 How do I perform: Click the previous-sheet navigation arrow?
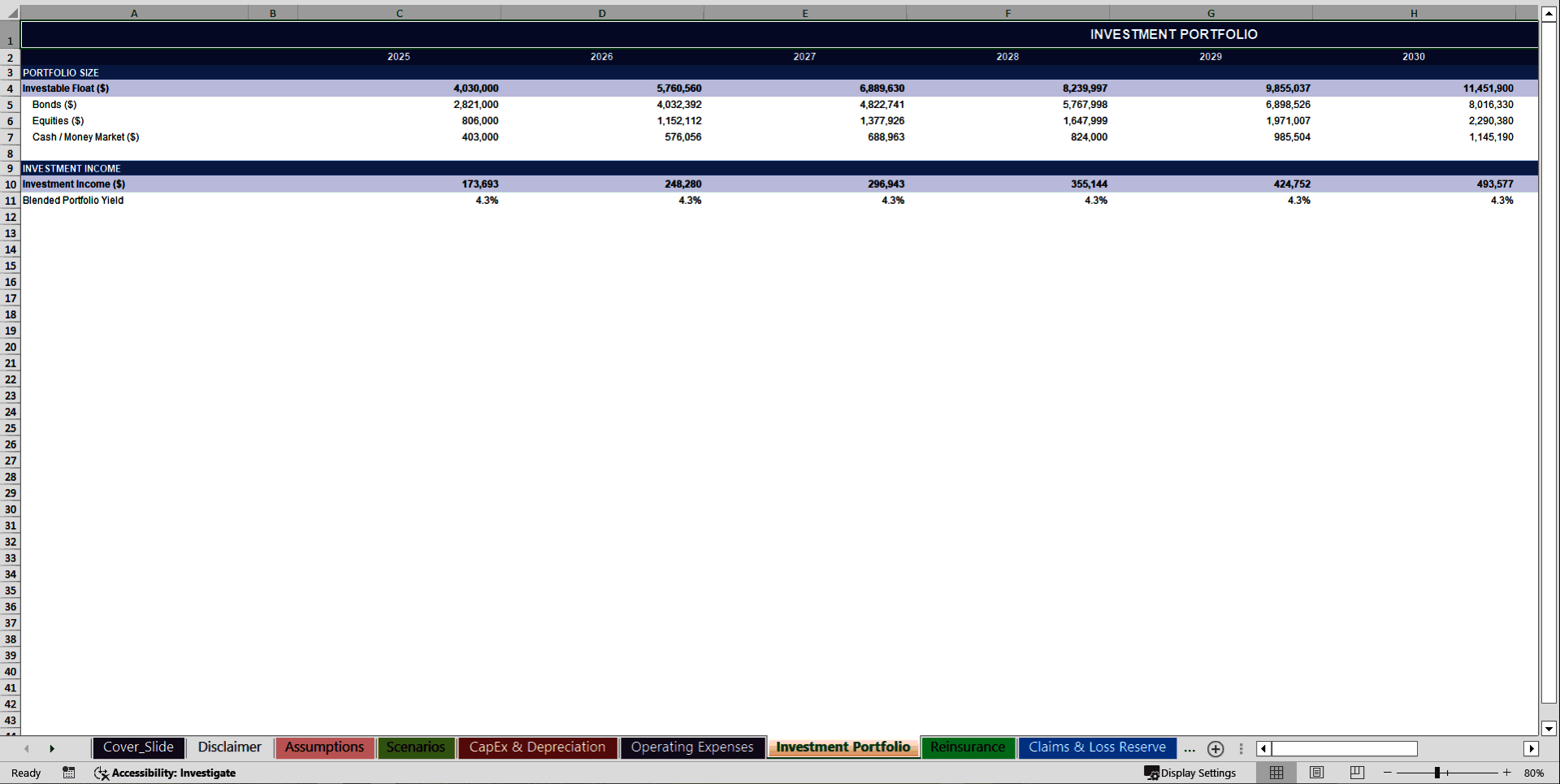click(x=27, y=748)
